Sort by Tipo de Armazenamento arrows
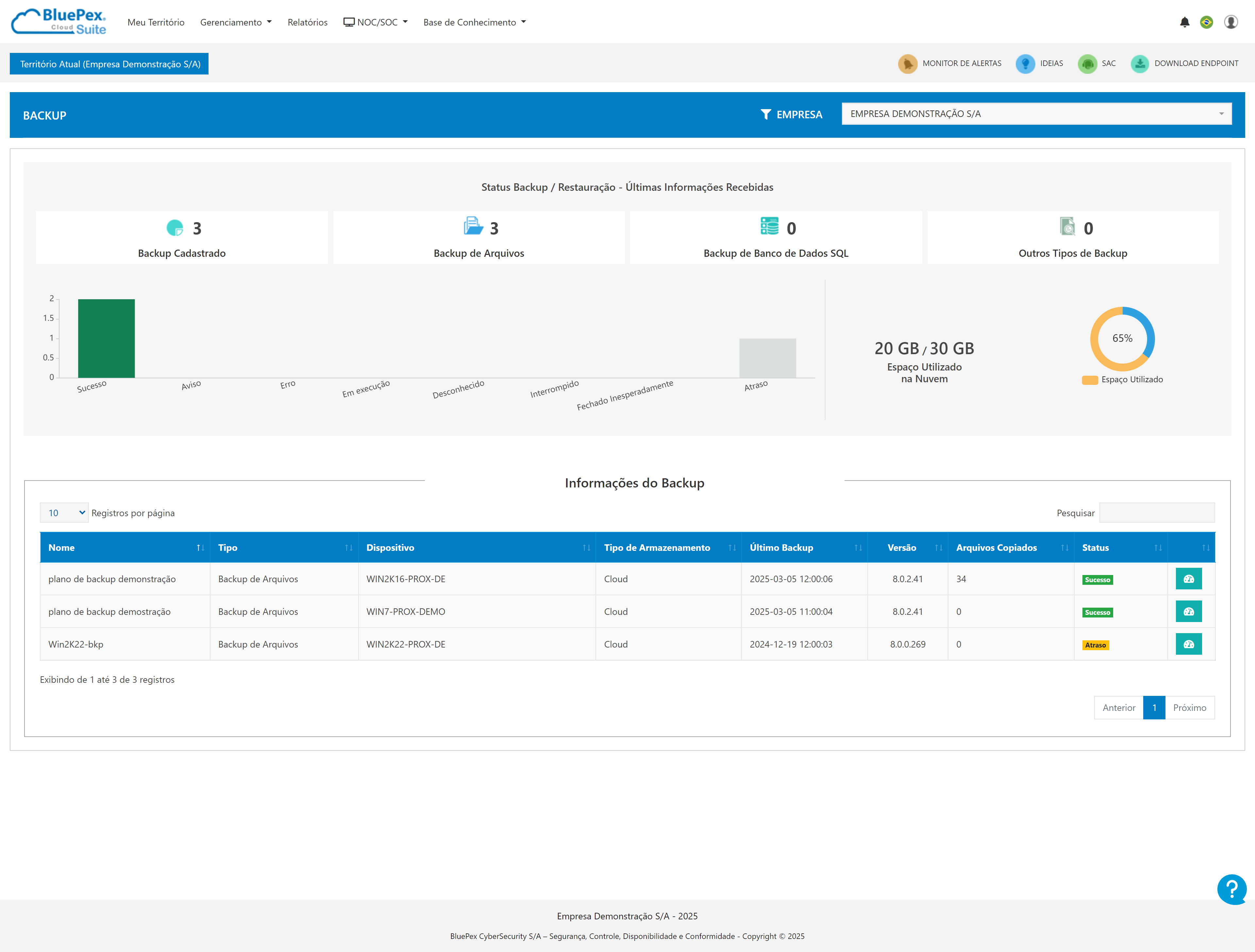Viewport: 1255px width, 952px height. click(x=732, y=548)
